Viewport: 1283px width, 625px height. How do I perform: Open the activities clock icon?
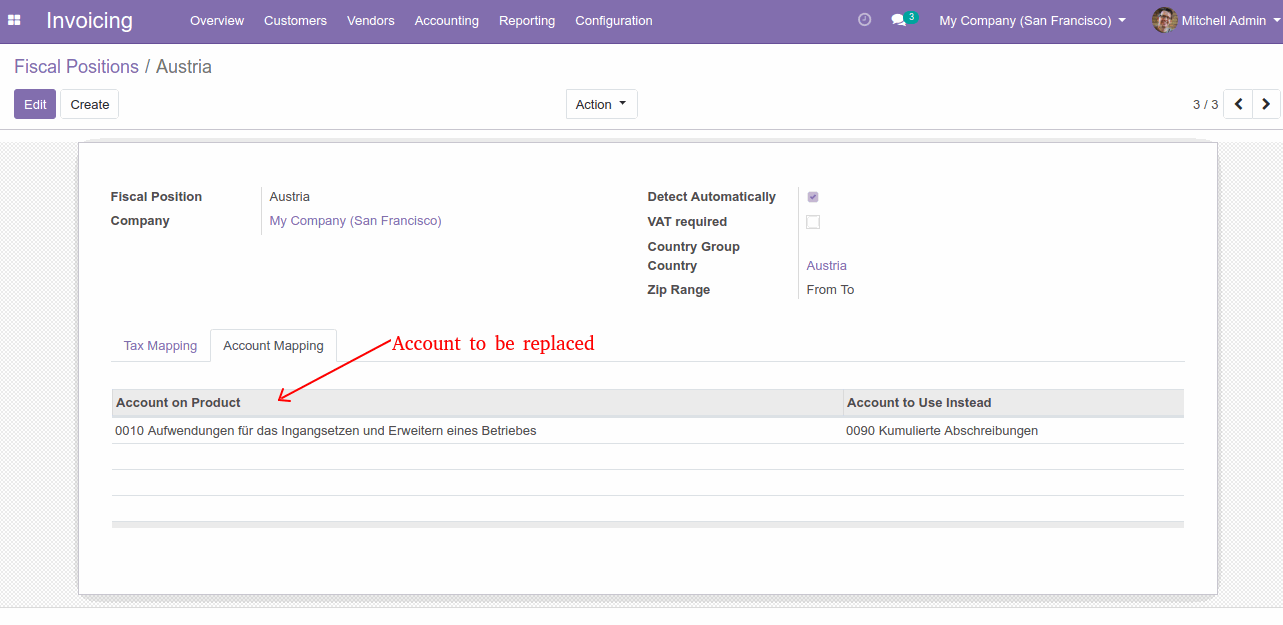point(865,20)
